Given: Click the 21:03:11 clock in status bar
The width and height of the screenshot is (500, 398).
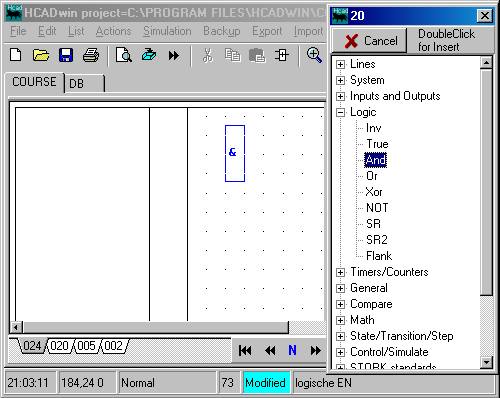Looking at the screenshot, I should point(30,383).
